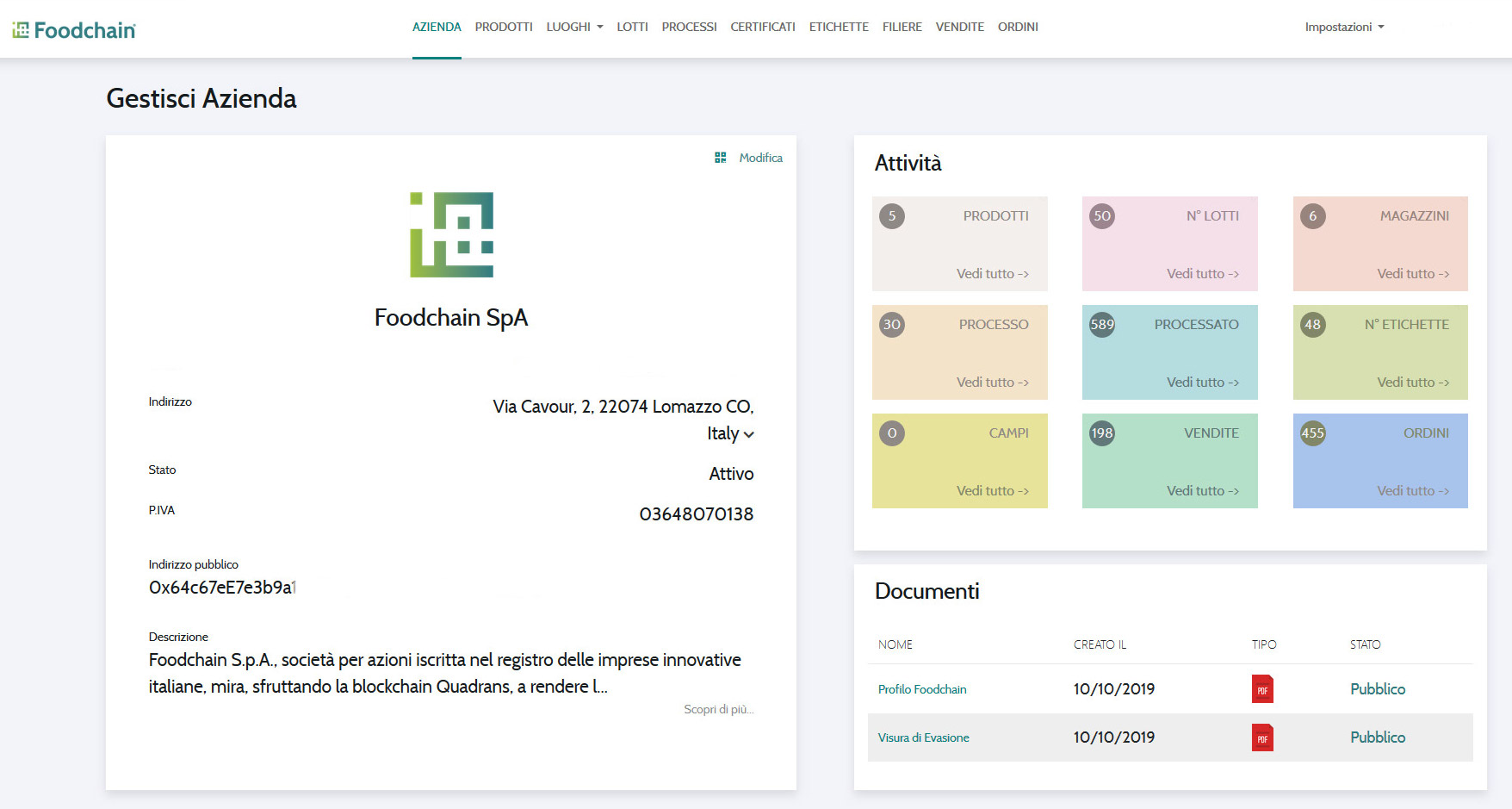Expand the Luoghi dropdown menu

574,27
